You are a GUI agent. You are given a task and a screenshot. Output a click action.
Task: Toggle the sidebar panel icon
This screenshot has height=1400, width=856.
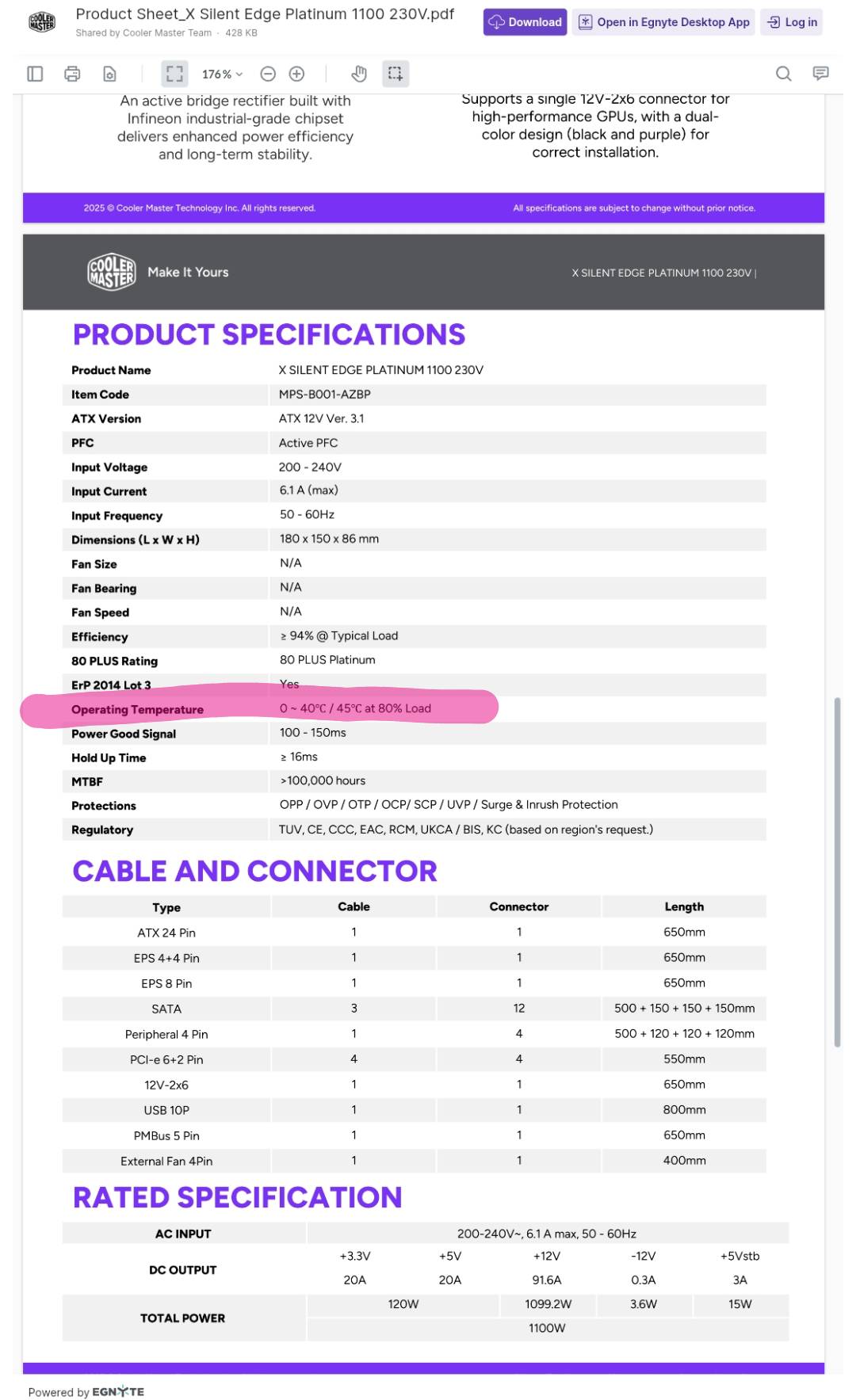pos(35,74)
